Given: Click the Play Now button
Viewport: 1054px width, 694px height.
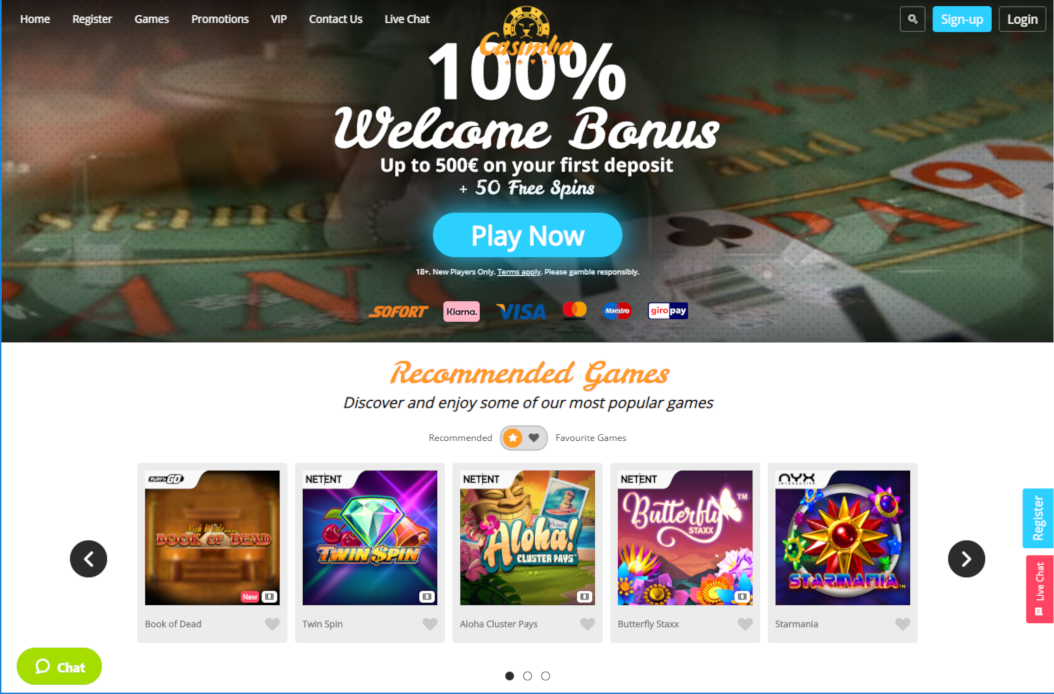Looking at the screenshot, I should pyautogui.click(x=528, y=235).
